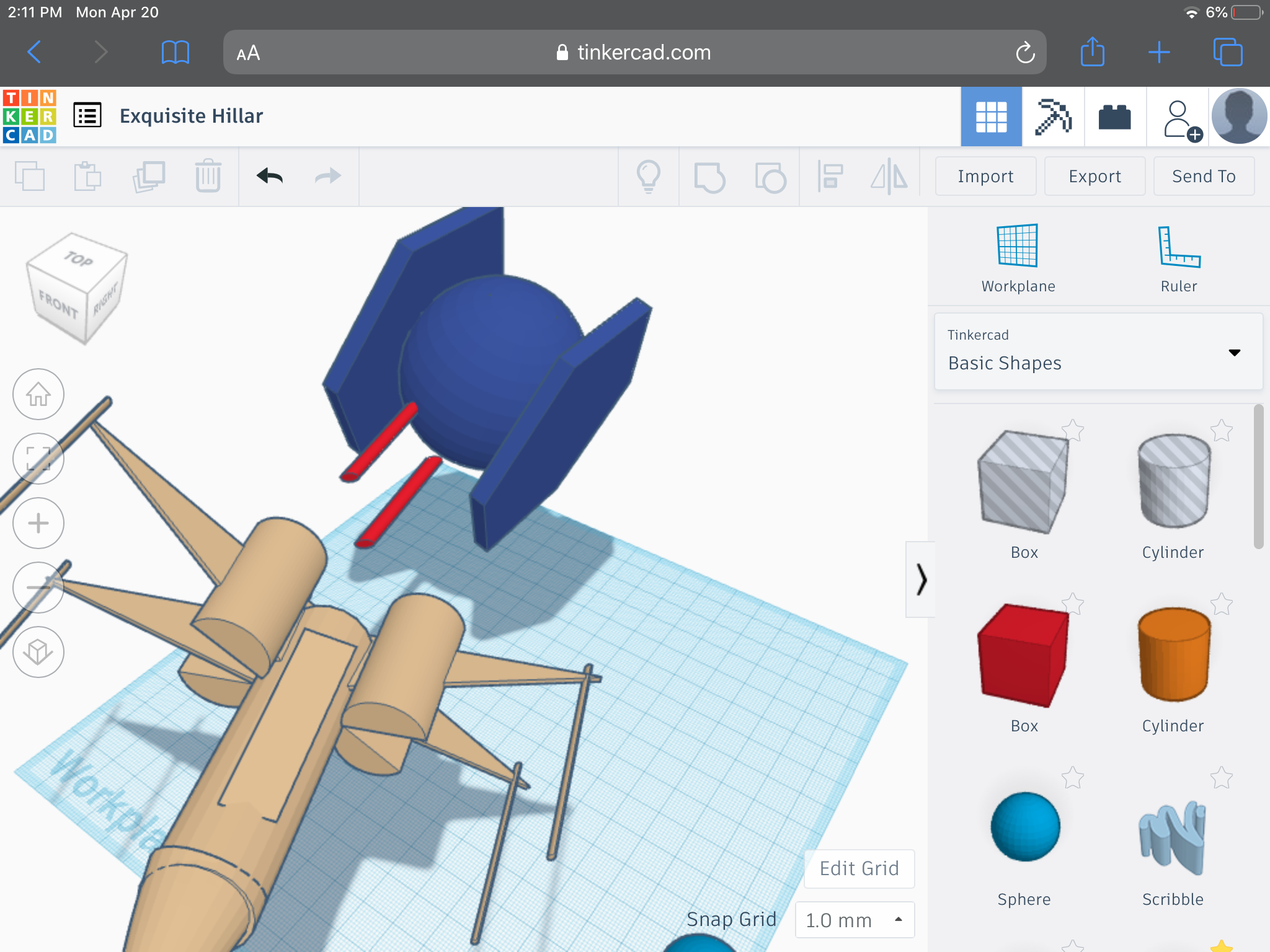Click the Tinkercad logo

point(29,116)
